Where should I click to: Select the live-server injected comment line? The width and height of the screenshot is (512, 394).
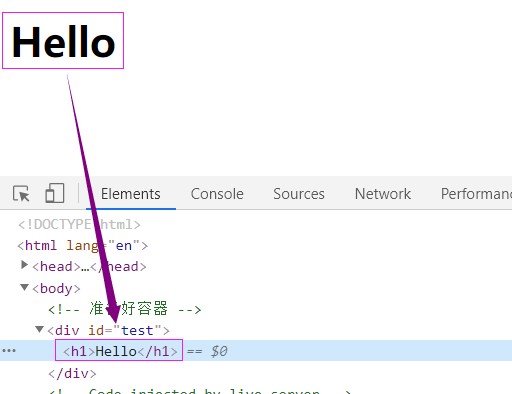[x=200, y=391]
